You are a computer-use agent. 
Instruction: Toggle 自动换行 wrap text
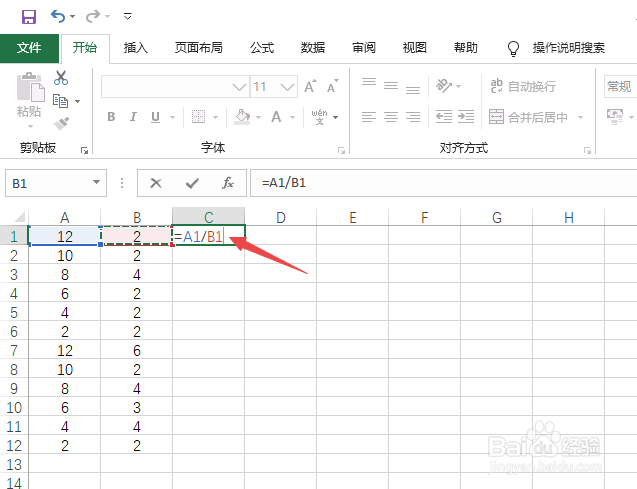tap(523, 86)
